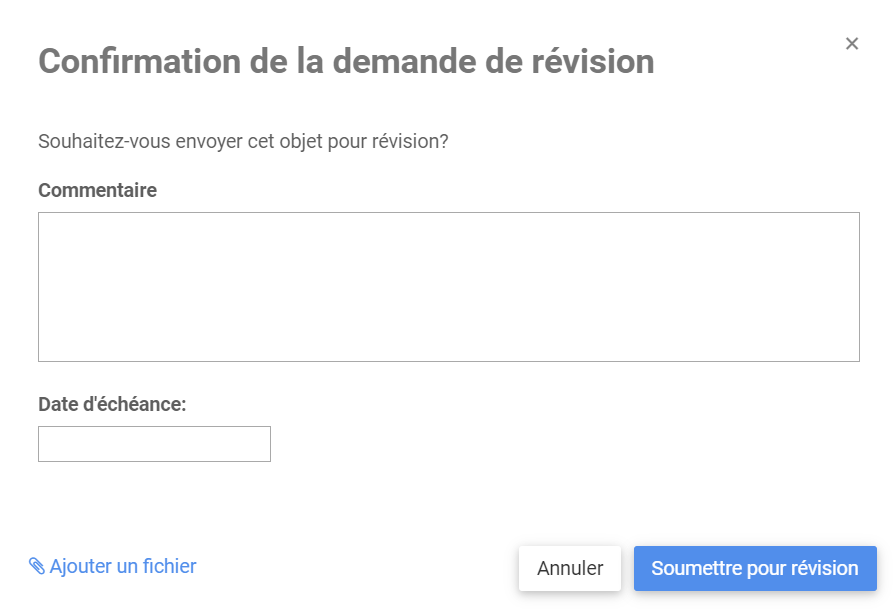Submit with Soumettre pour révision button

[x=755, y=568]
